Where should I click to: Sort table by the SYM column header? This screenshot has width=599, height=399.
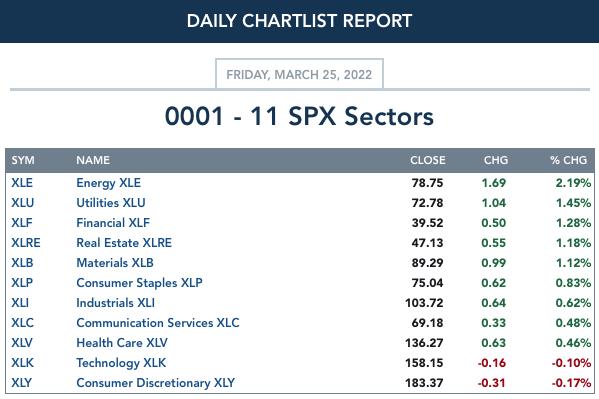tap(23, 160)
